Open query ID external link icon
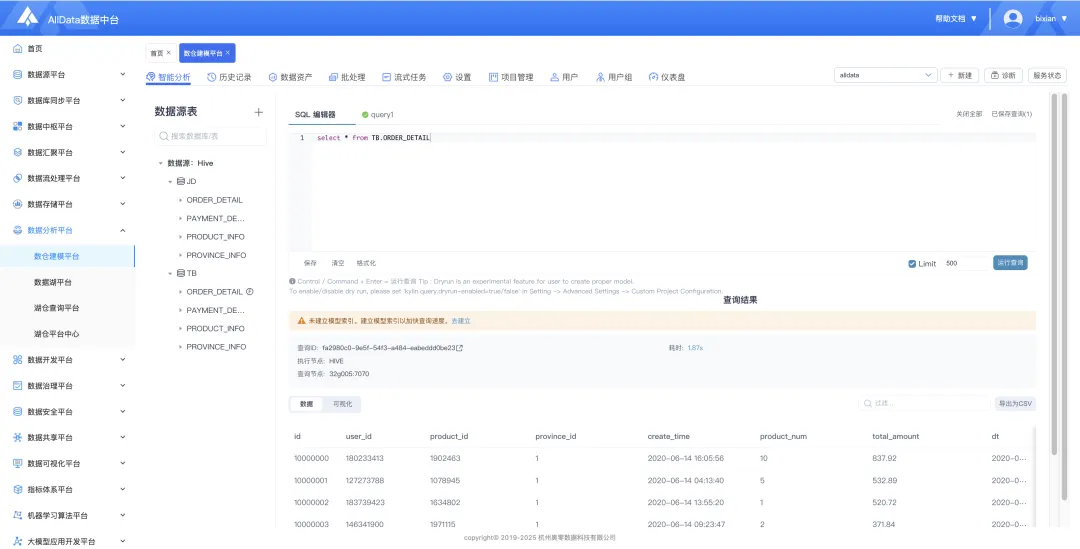Screen dimensions: 1080x549 tap(460, 348)
